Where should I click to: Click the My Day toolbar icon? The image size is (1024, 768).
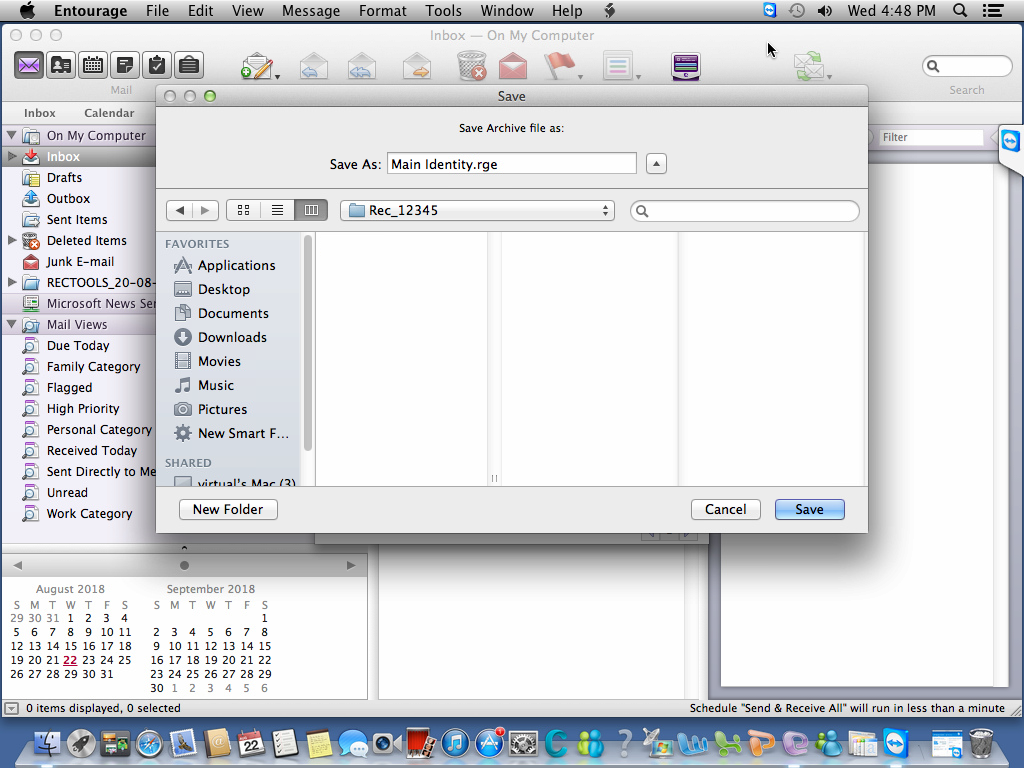686,66
